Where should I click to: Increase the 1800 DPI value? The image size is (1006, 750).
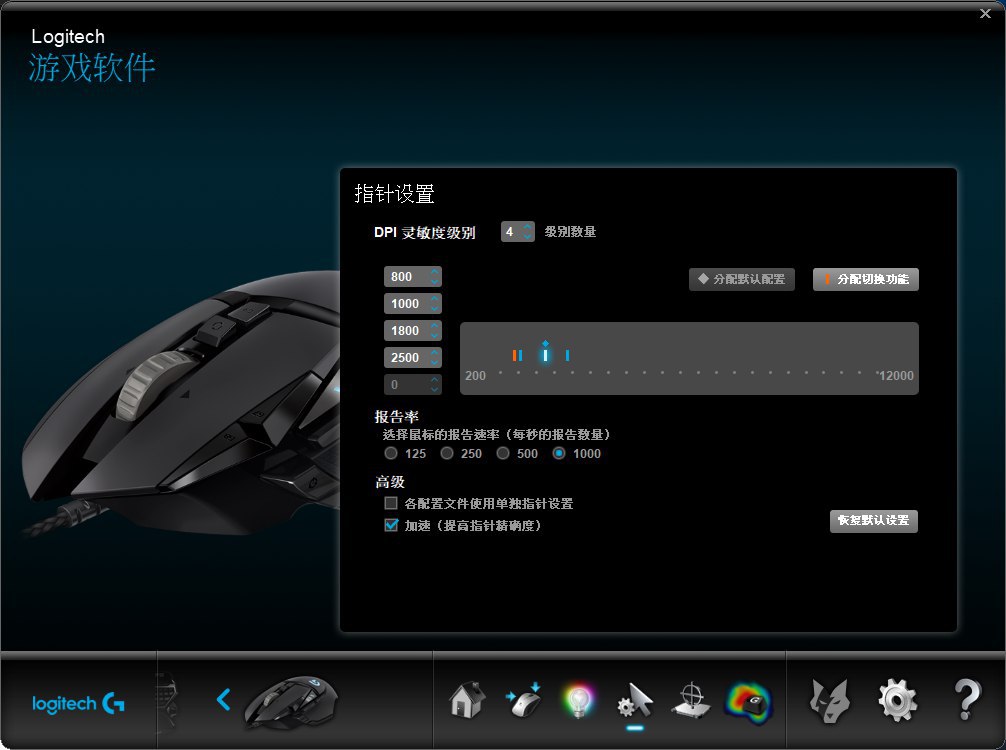pos(435,326)
